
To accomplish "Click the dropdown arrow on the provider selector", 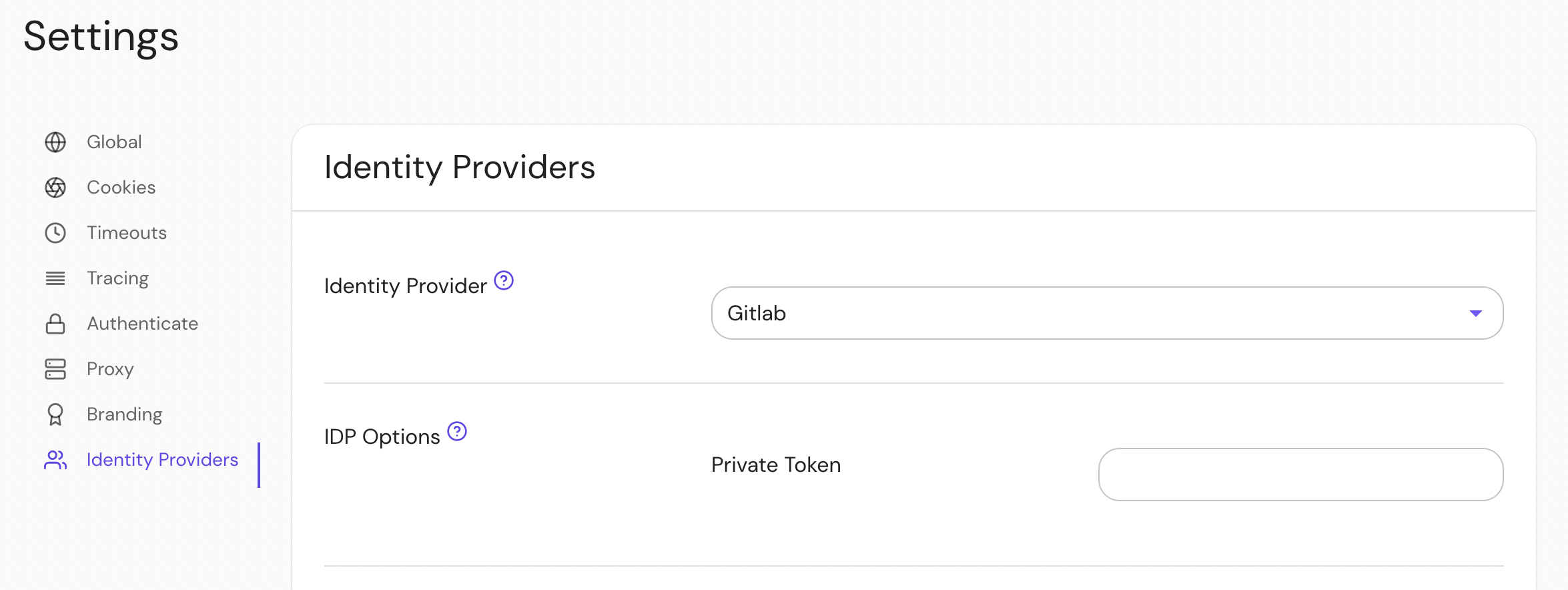I will (1476, 312).
